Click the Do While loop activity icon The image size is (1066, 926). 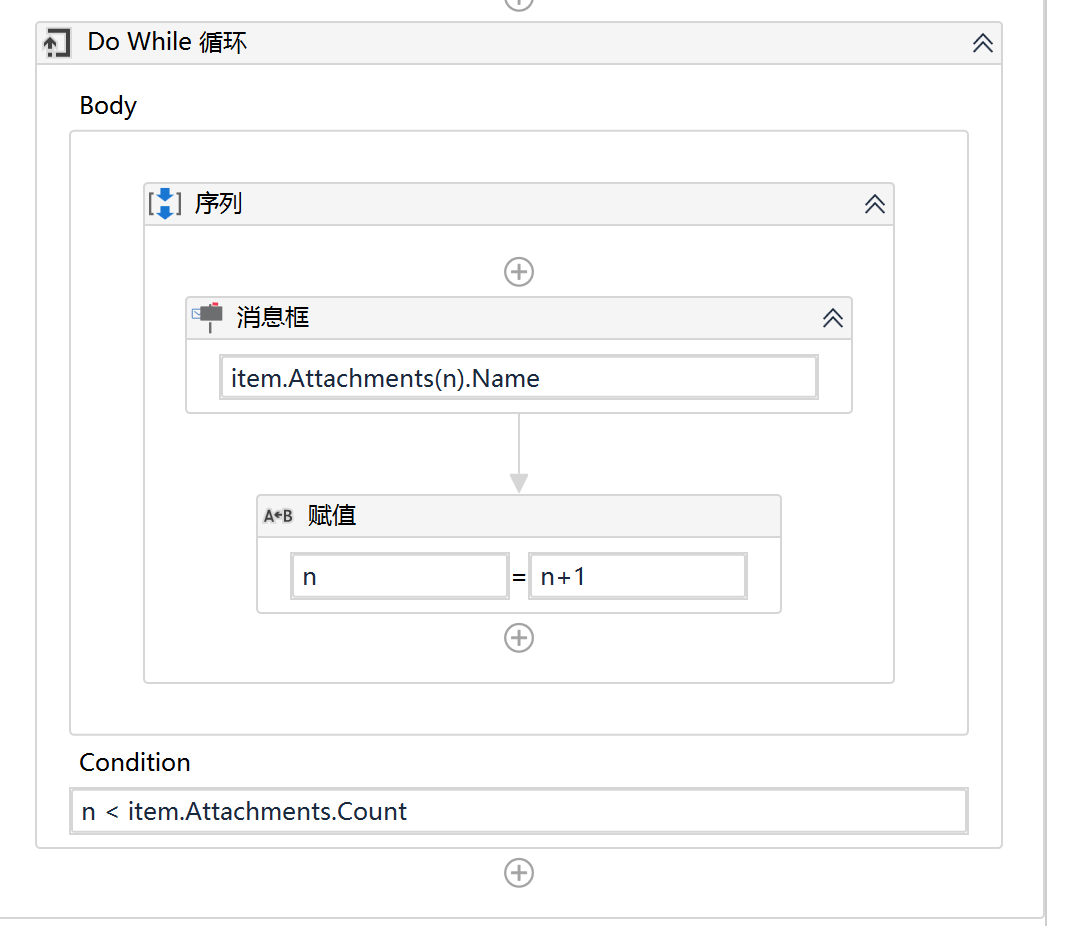click(x=56, y=43)
